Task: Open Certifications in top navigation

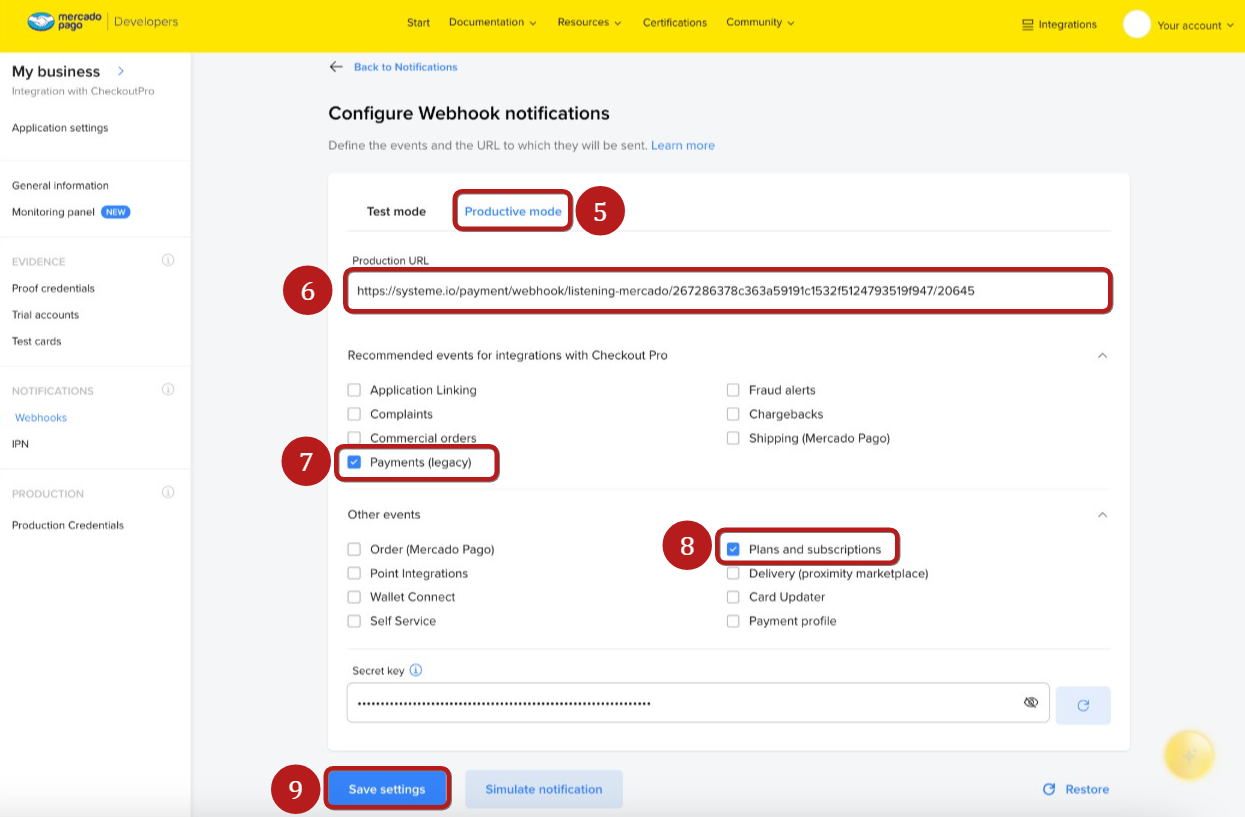Action: click(x=675, y=22)
